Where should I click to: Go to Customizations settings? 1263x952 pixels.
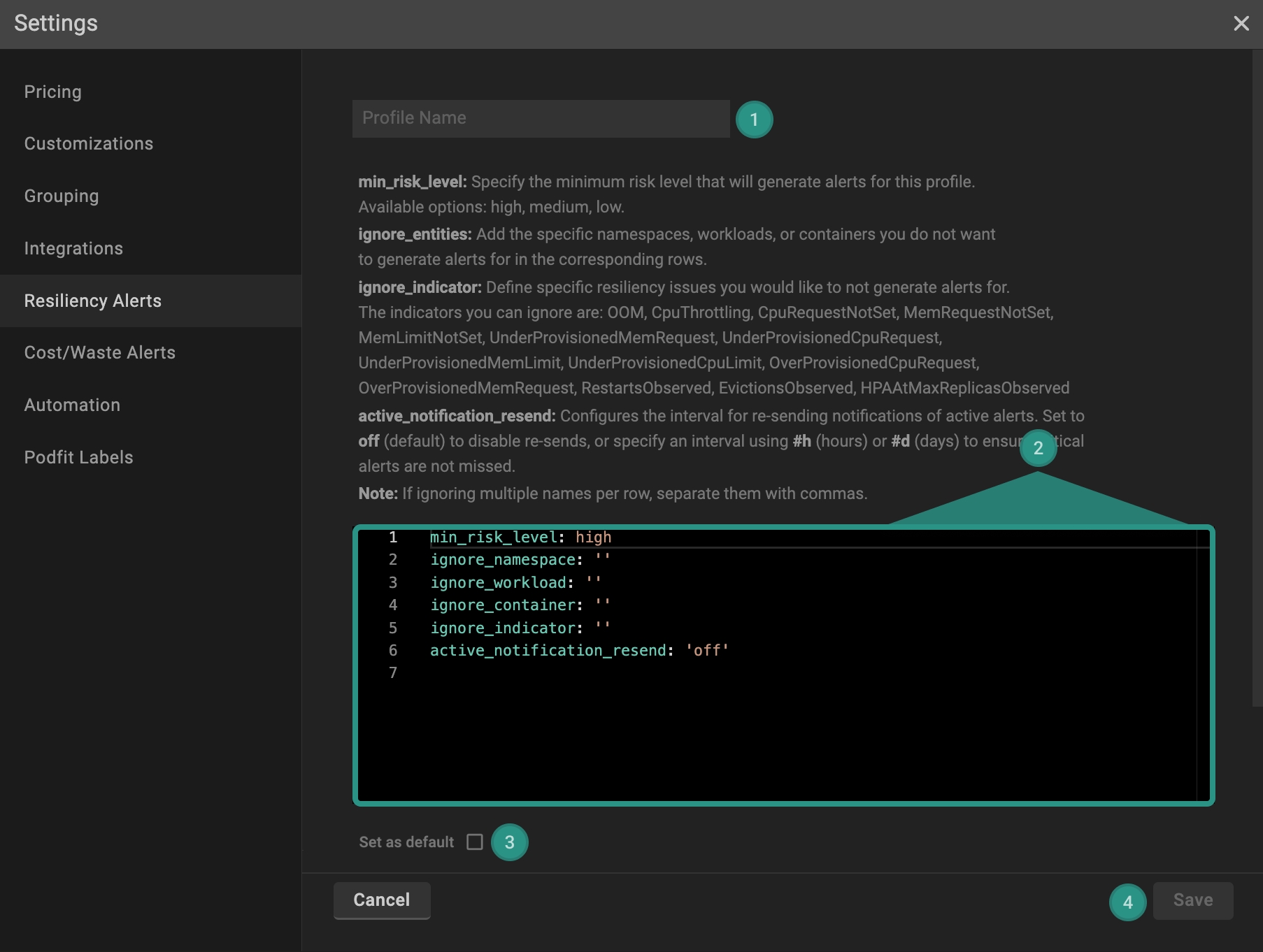89,144
